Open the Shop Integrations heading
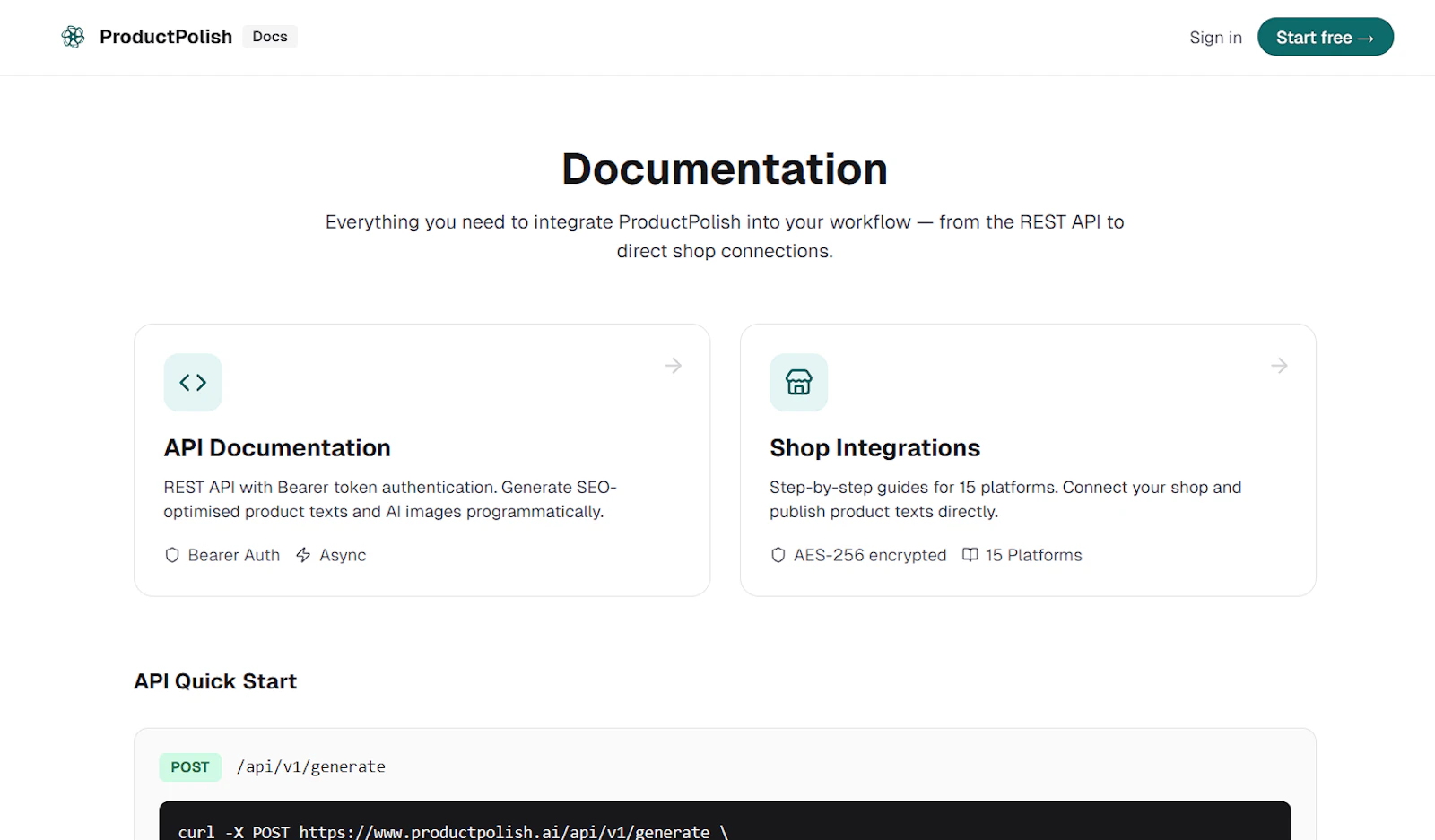This screenshot has height=840, width=1435. click(x=874, y=447)
